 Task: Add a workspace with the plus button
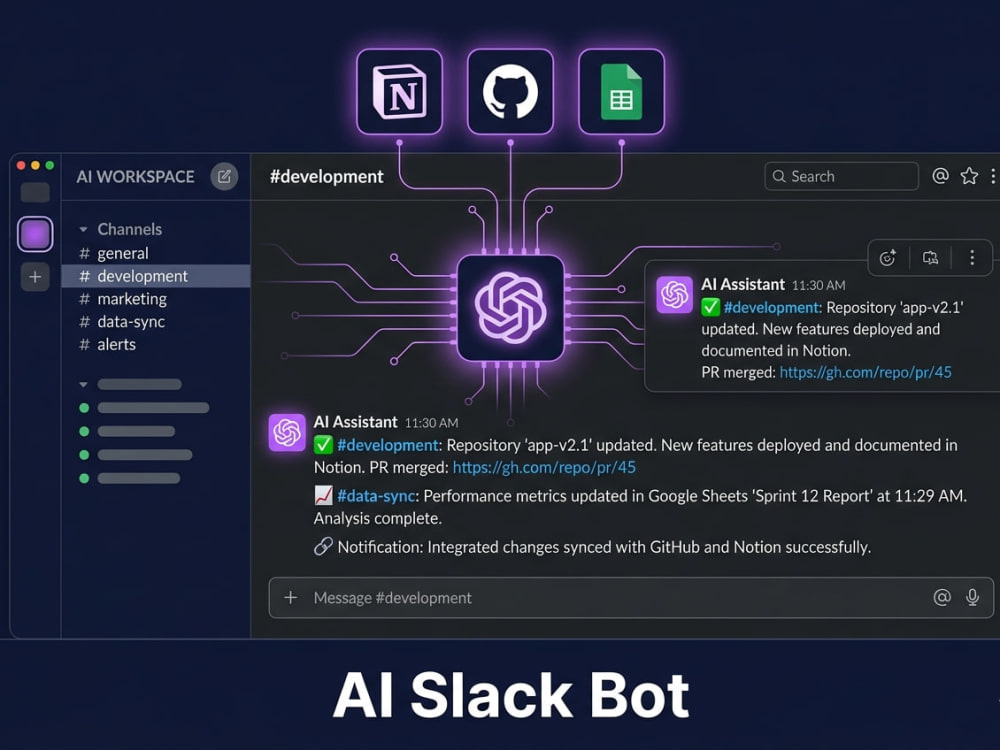[35, 277]
